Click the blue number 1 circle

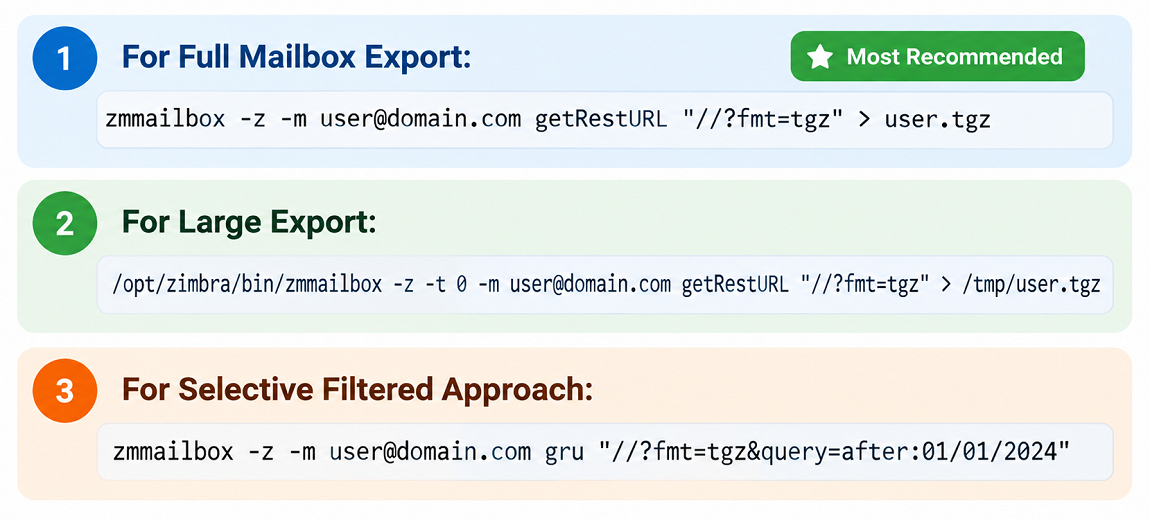coord(65,57)
